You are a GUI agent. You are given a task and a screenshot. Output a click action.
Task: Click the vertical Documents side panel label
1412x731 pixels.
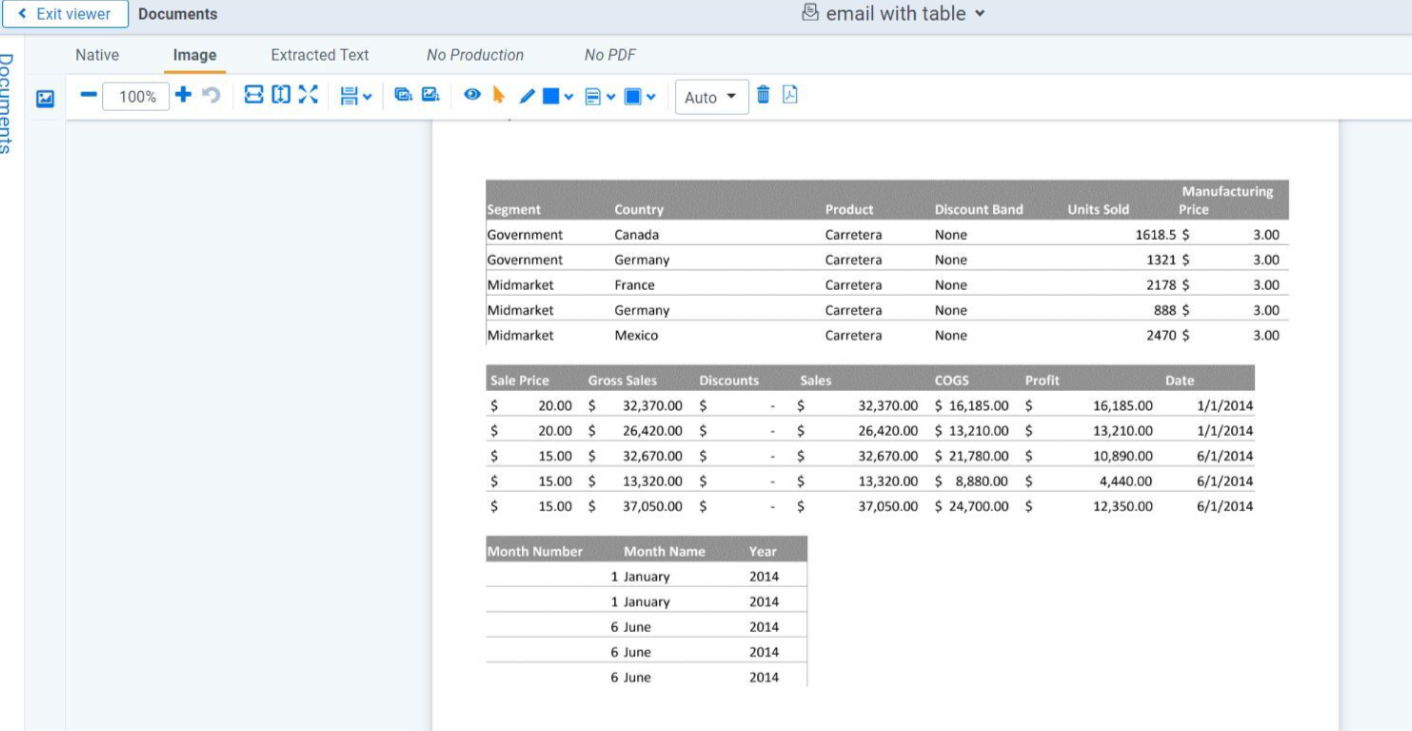[x=8, y=103]
